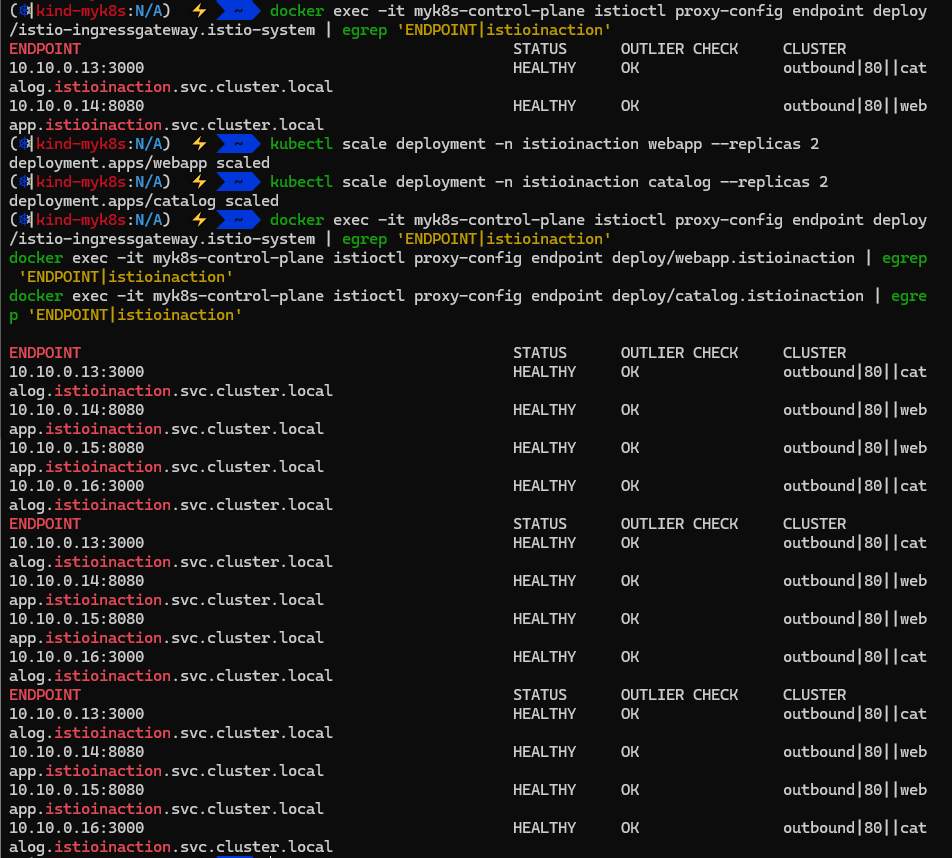This screenshot has width=952, height=858.
Task: Click CLUSTER header in the bottommost table
Action: click(x=814, y=695)
